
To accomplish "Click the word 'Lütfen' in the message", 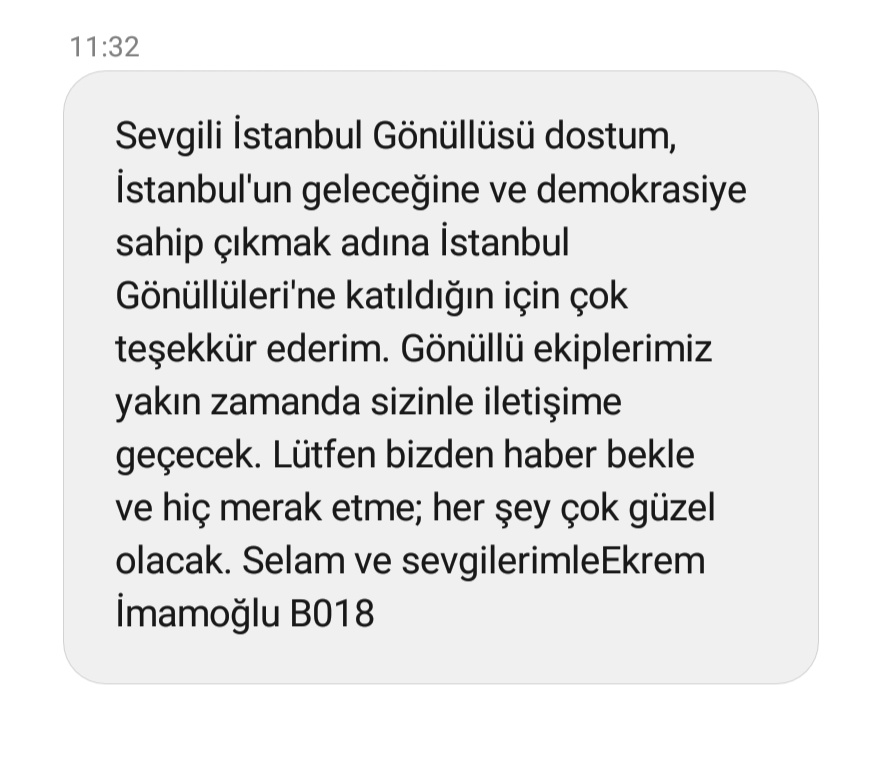I will pos(323,454).
